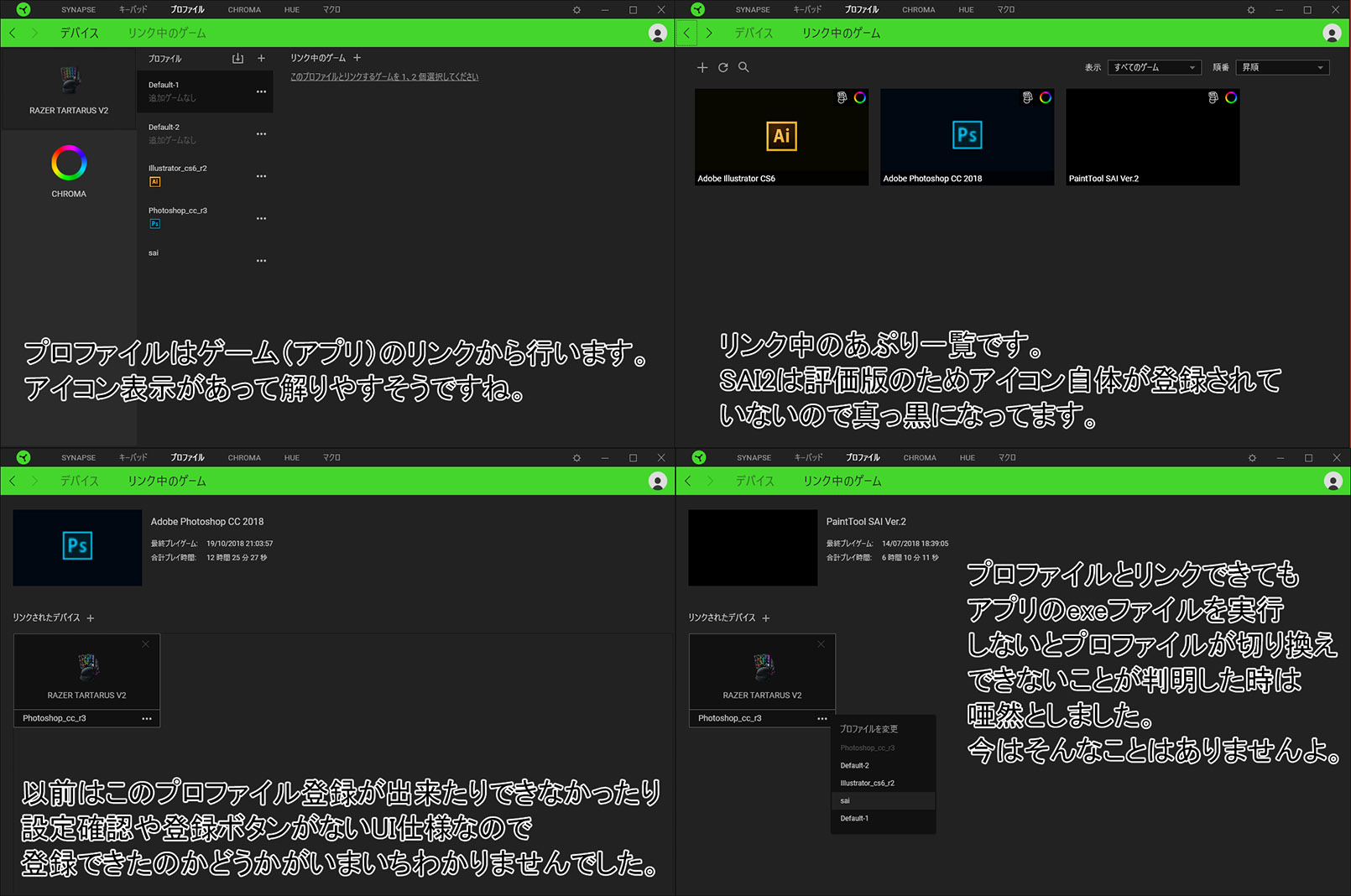The height and width of the screenshot is (896, 1351).
Task: Choose sai from the profile change menu
Action: [x=883, y=801]
